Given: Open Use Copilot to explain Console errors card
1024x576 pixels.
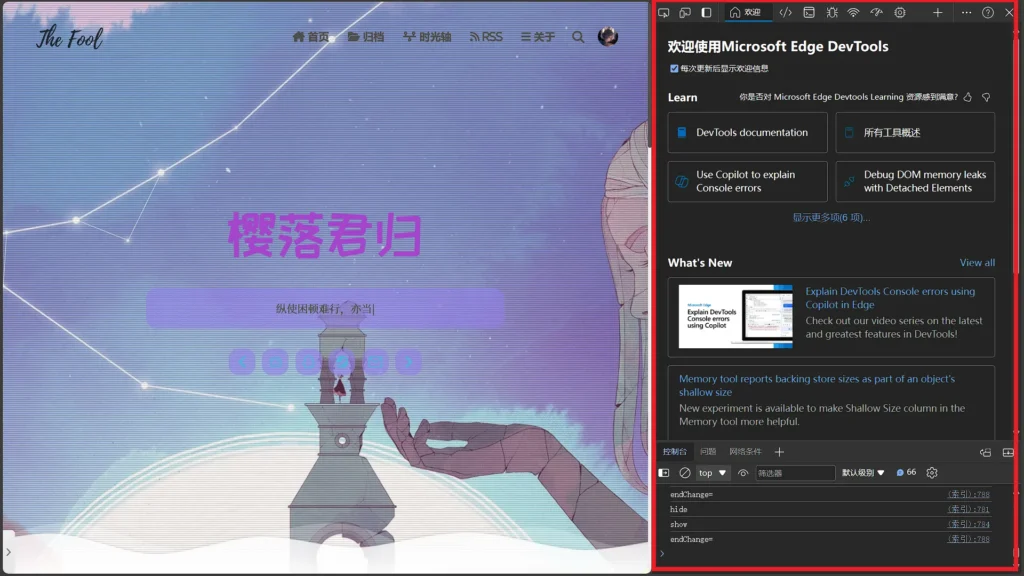Looking at the screenshot, I should (747, 182).
